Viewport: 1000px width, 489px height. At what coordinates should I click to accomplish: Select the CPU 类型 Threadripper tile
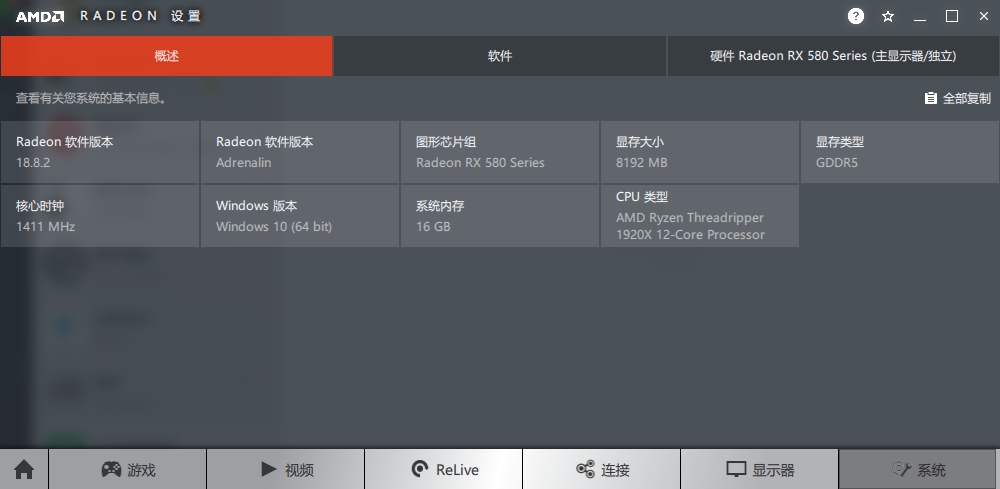pos(700,215)
